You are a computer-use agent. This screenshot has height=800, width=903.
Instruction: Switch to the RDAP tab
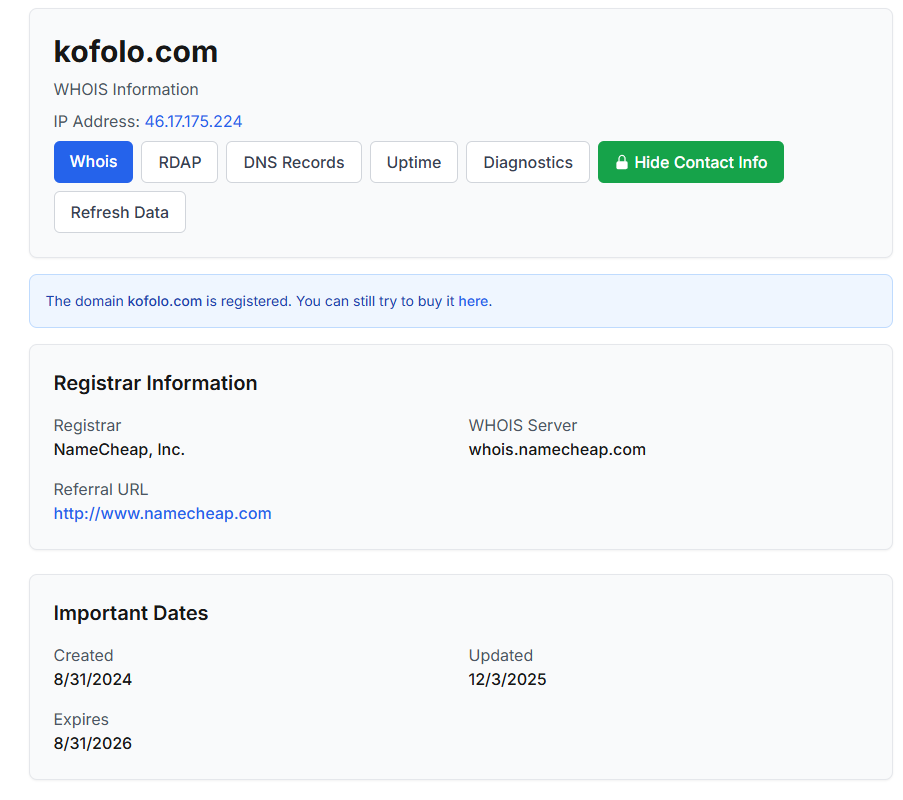(179, 161)
